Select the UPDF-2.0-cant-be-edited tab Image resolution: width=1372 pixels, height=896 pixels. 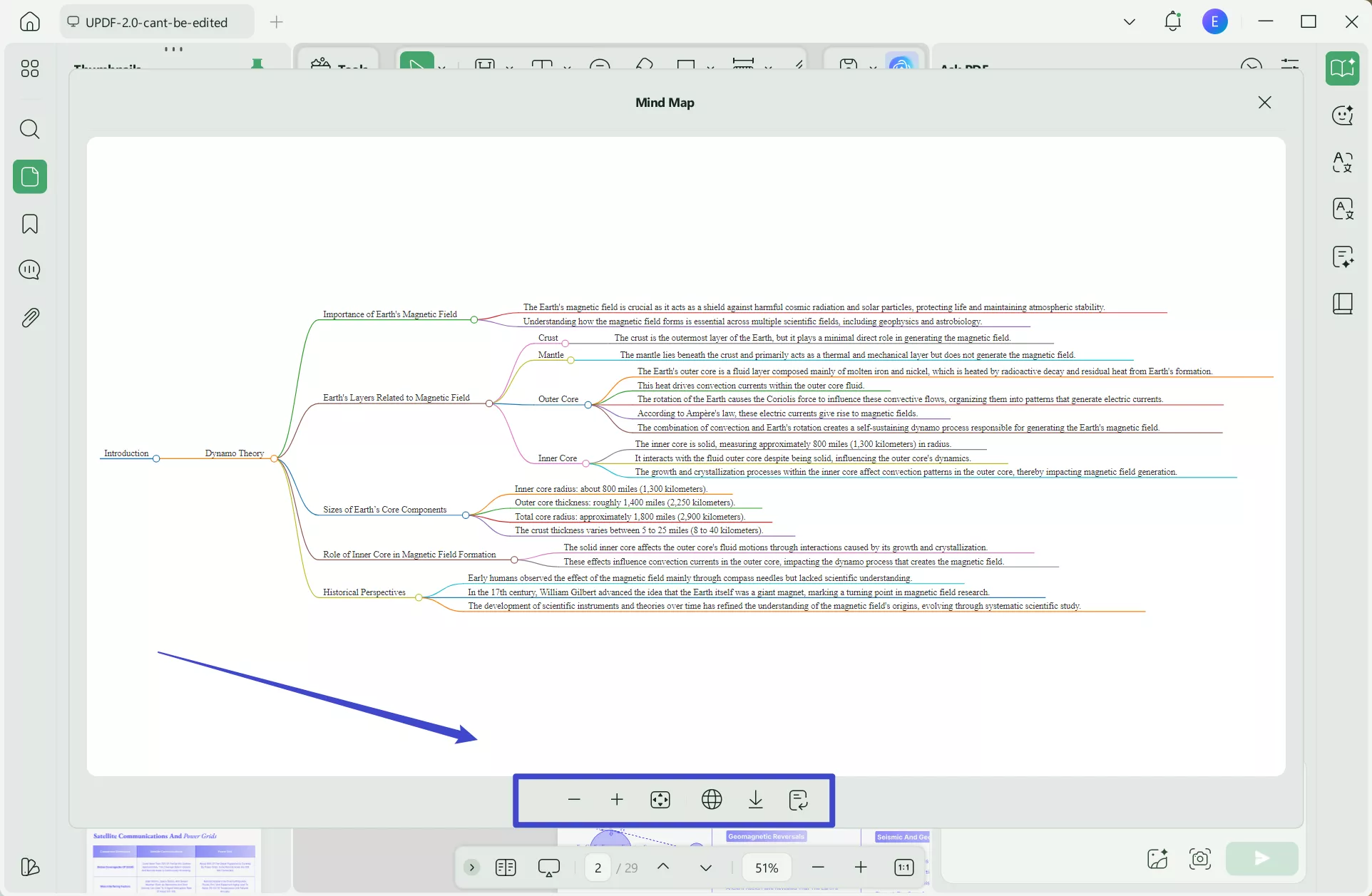point(157,21)
